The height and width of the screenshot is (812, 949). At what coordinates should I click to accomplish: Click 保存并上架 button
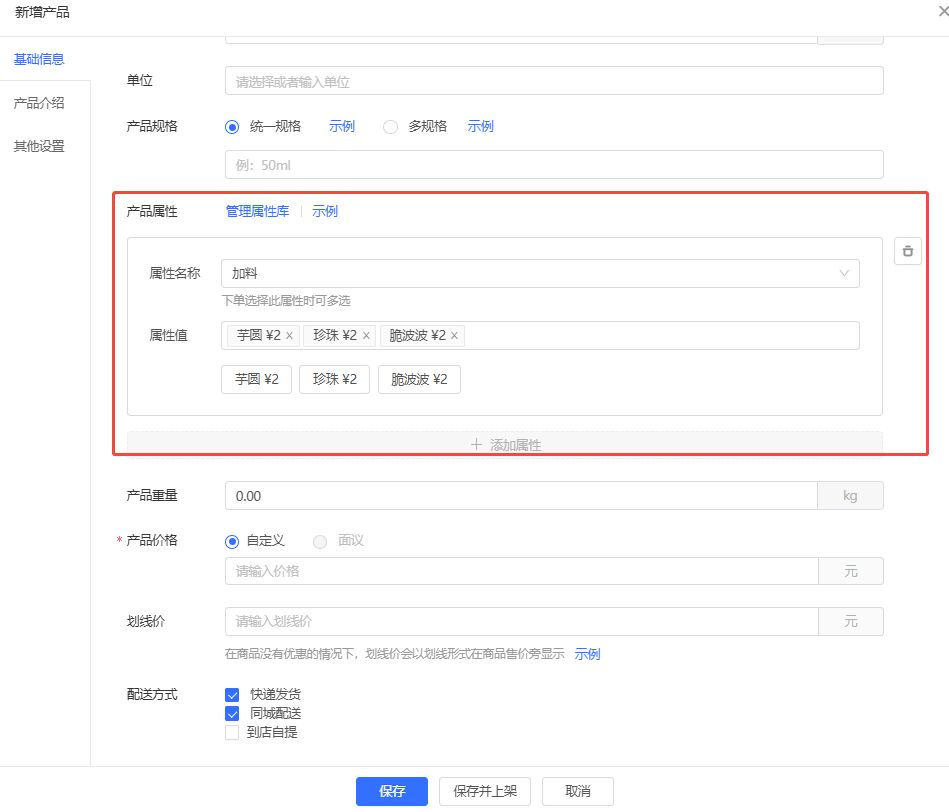click(x=485, y=791)
